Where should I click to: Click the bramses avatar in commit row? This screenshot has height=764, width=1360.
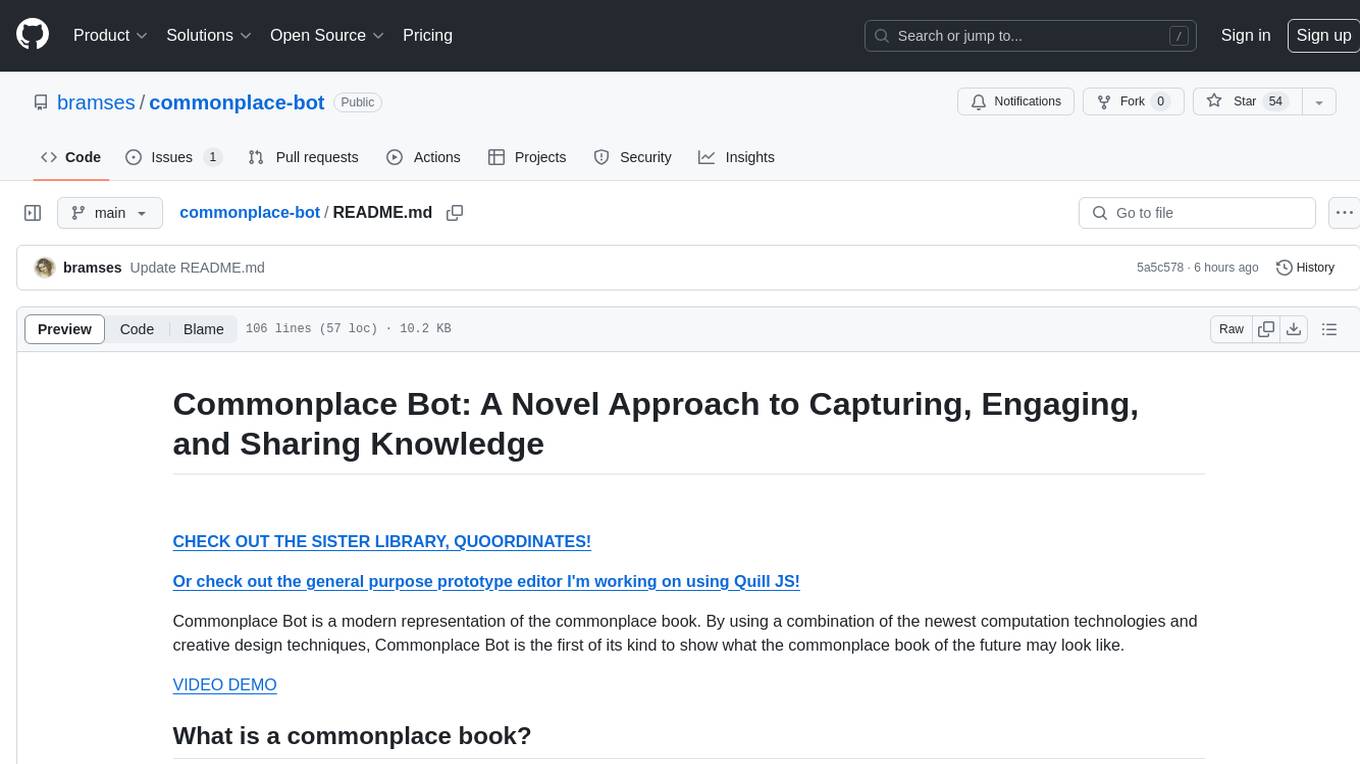tap(44, 268)
